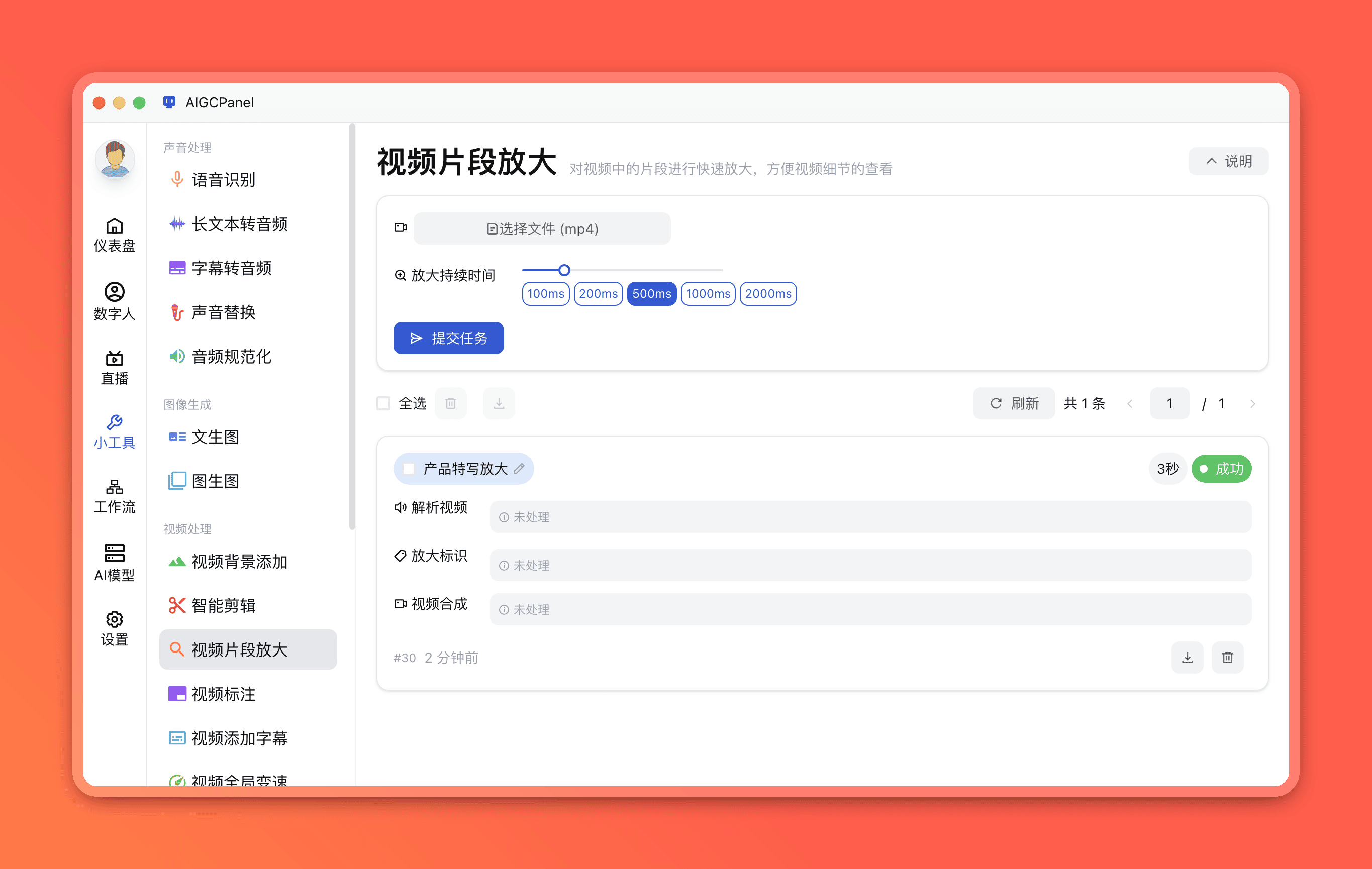Click the batch download icon beside 全选
This screenshot has height=869, width=1372.
coord(499,404)
